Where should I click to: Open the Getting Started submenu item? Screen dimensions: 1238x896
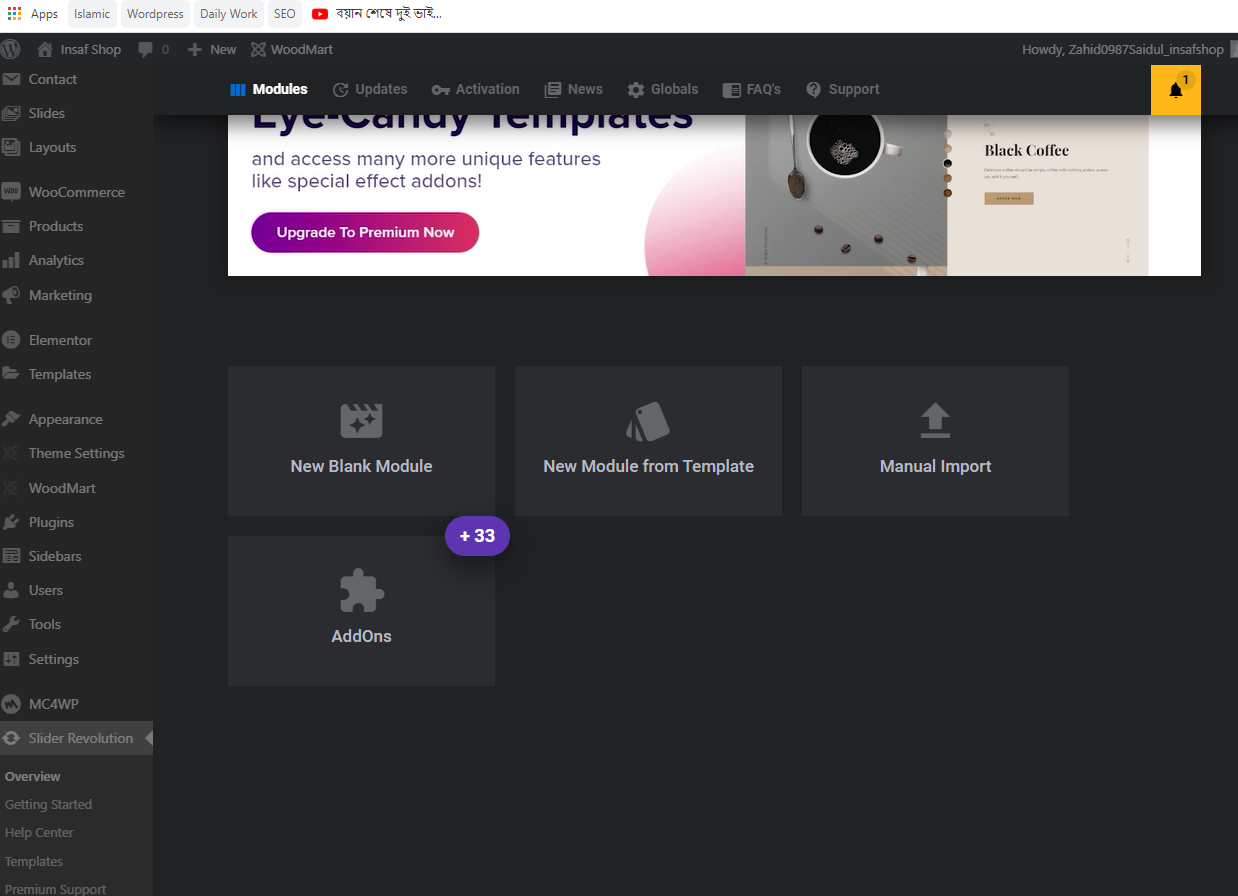pyautogui.click(x=48, y=804)
